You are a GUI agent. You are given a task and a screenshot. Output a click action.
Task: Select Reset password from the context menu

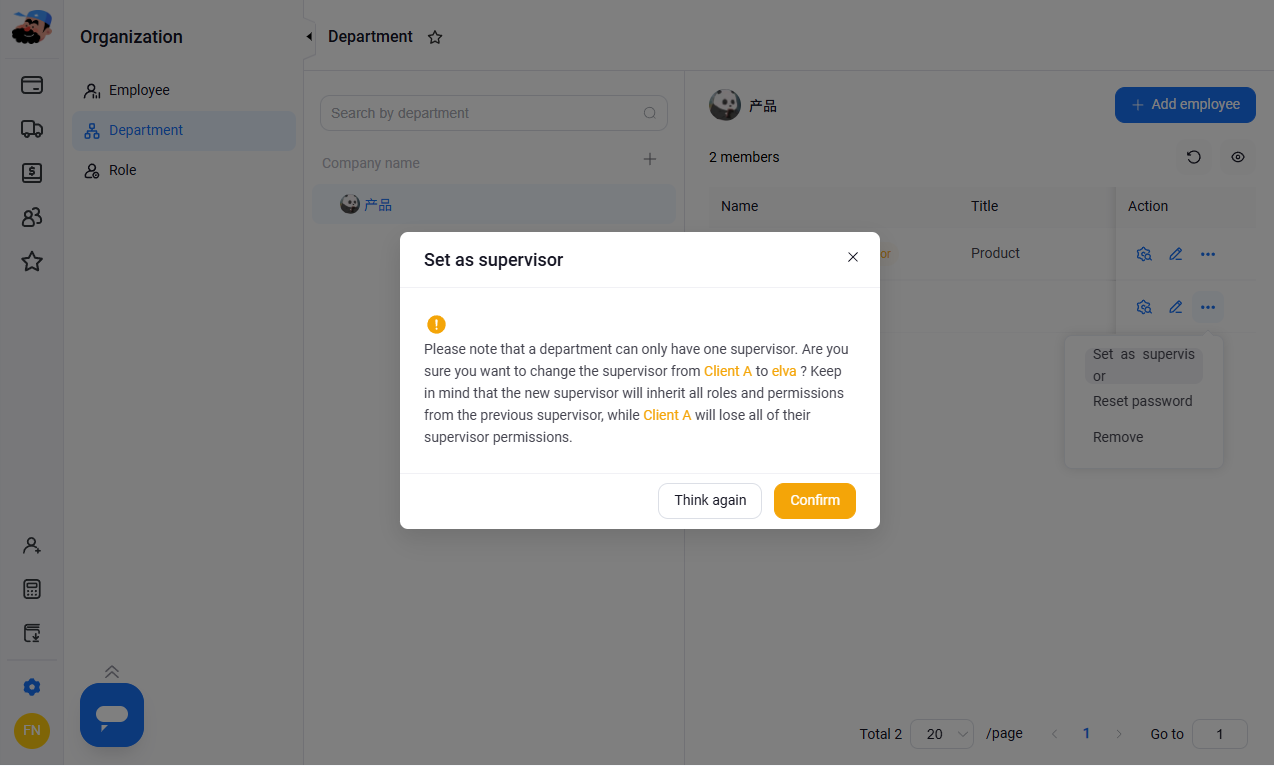point(1143,401)
